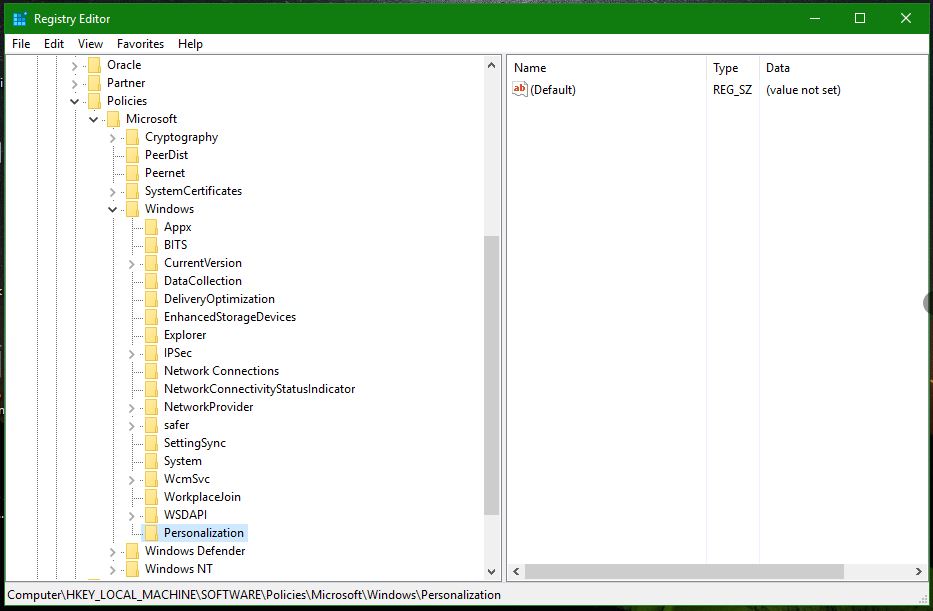This screenshot has height=611, width=933.
Task: Click the Microsoft key folder icon
Action: tap(113, 119)
